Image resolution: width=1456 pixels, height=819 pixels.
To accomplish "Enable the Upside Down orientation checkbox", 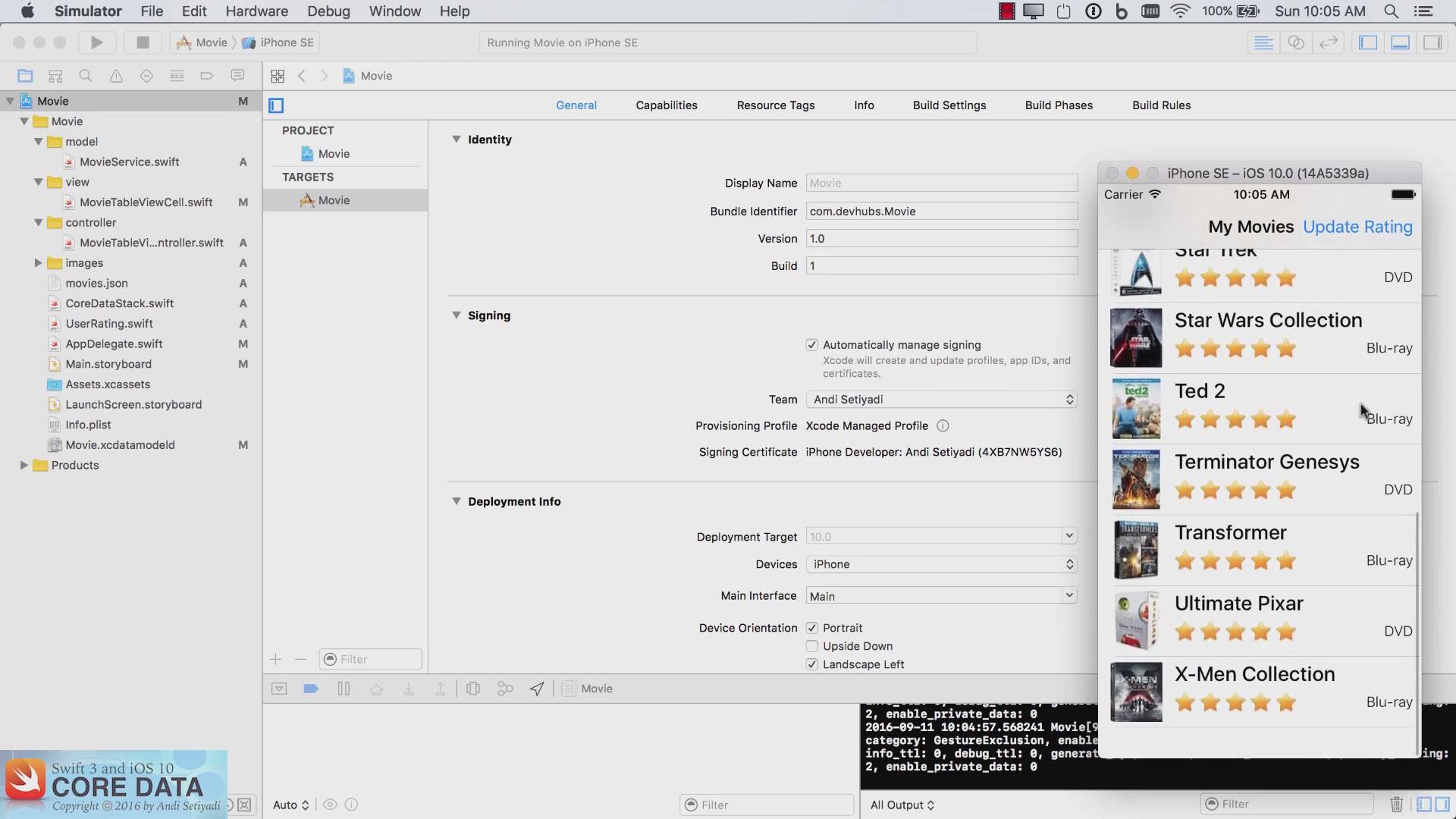I will tap(812, 646).
